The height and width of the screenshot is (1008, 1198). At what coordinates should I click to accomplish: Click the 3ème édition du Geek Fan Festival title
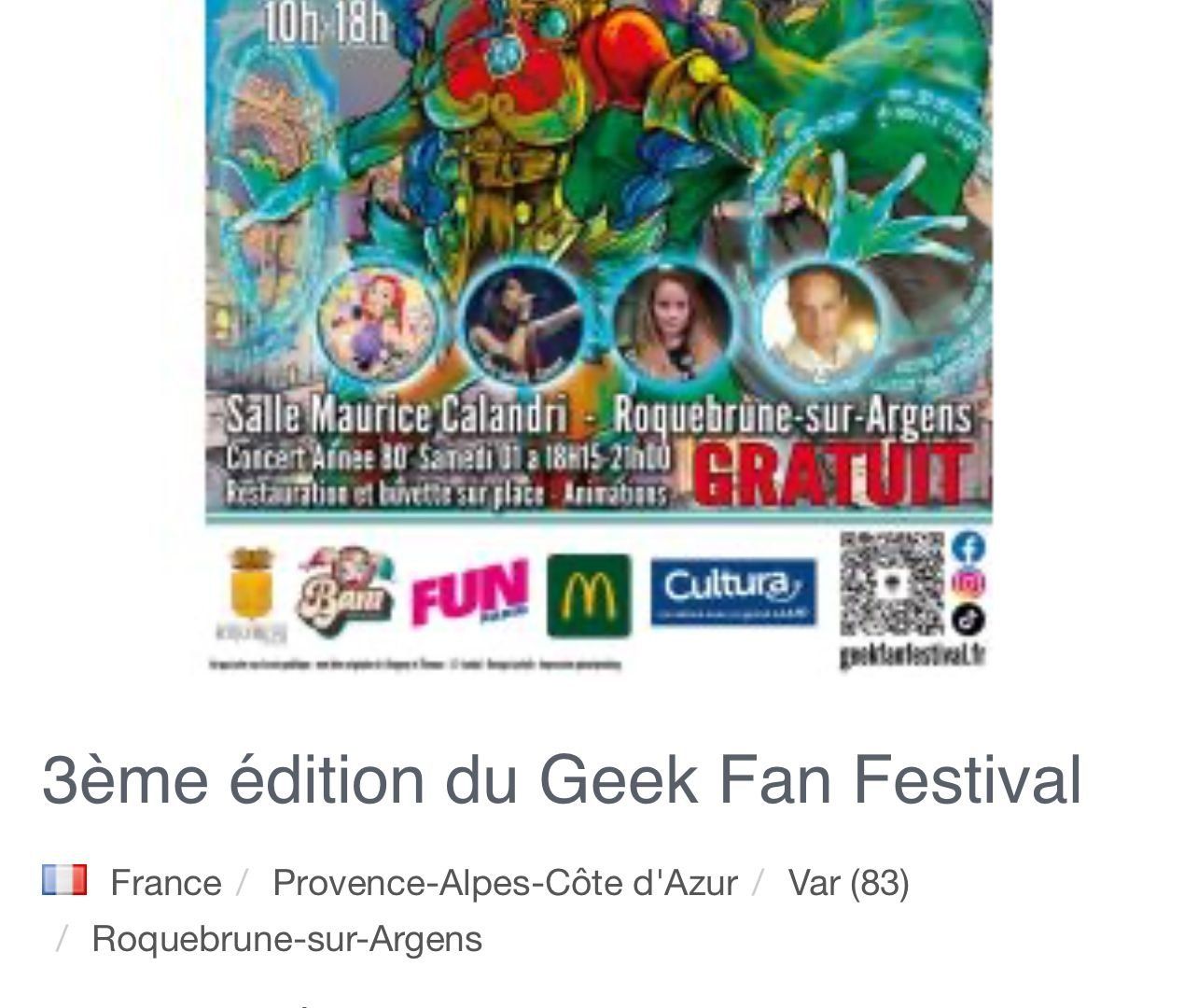pos(562,779)
